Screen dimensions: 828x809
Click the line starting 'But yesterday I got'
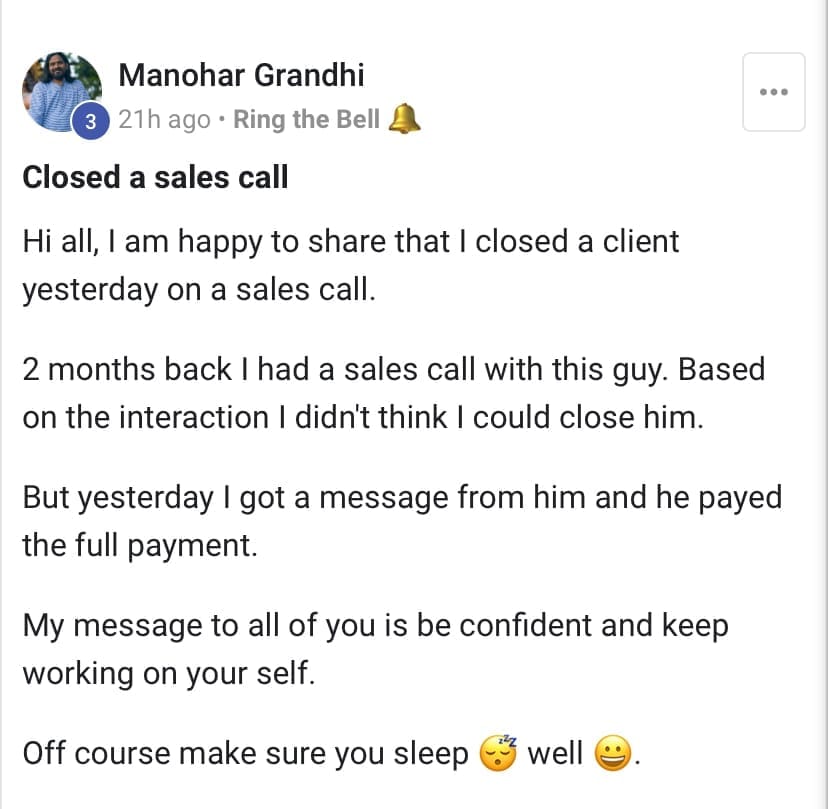pyautogui.click(x=402, y=497)
